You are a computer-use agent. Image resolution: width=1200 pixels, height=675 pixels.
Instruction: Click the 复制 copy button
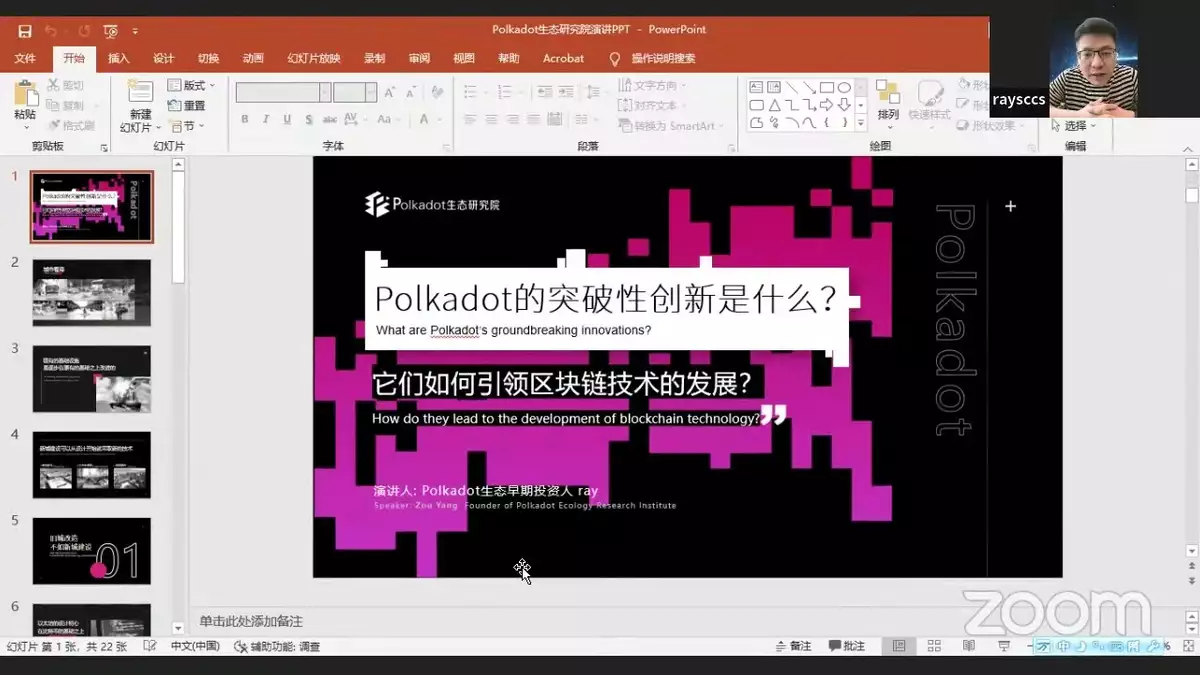66,105
